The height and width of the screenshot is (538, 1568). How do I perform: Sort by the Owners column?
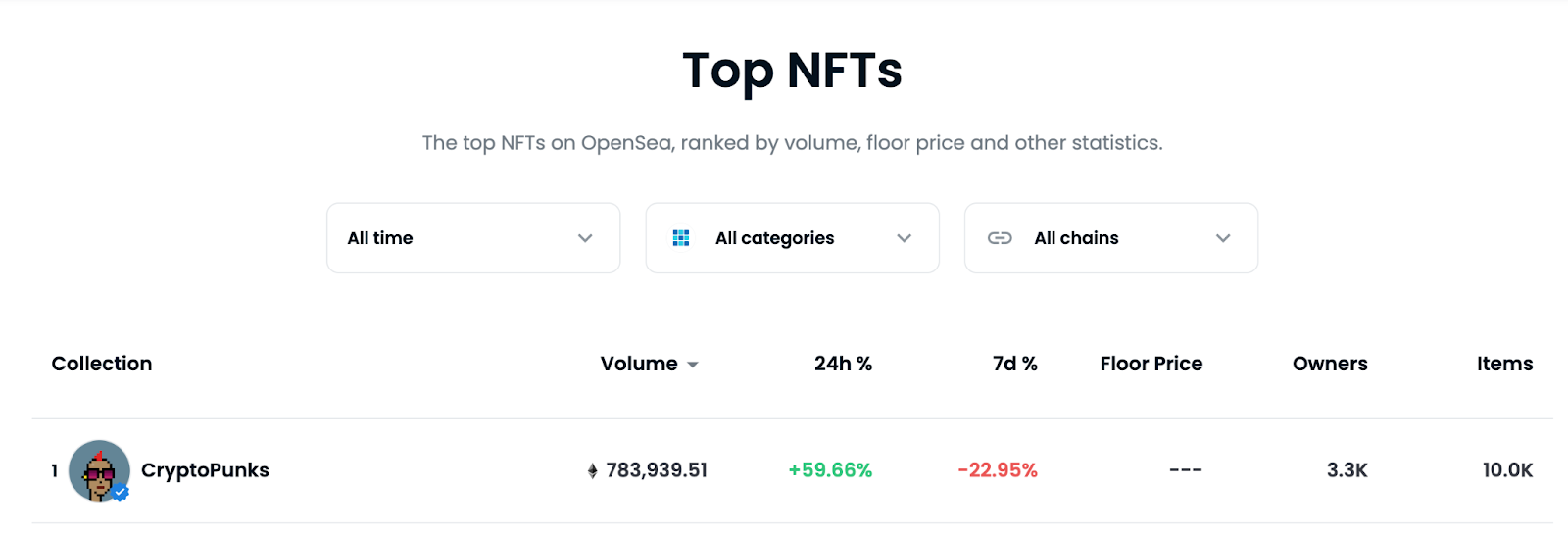(x=1329, y=364)
